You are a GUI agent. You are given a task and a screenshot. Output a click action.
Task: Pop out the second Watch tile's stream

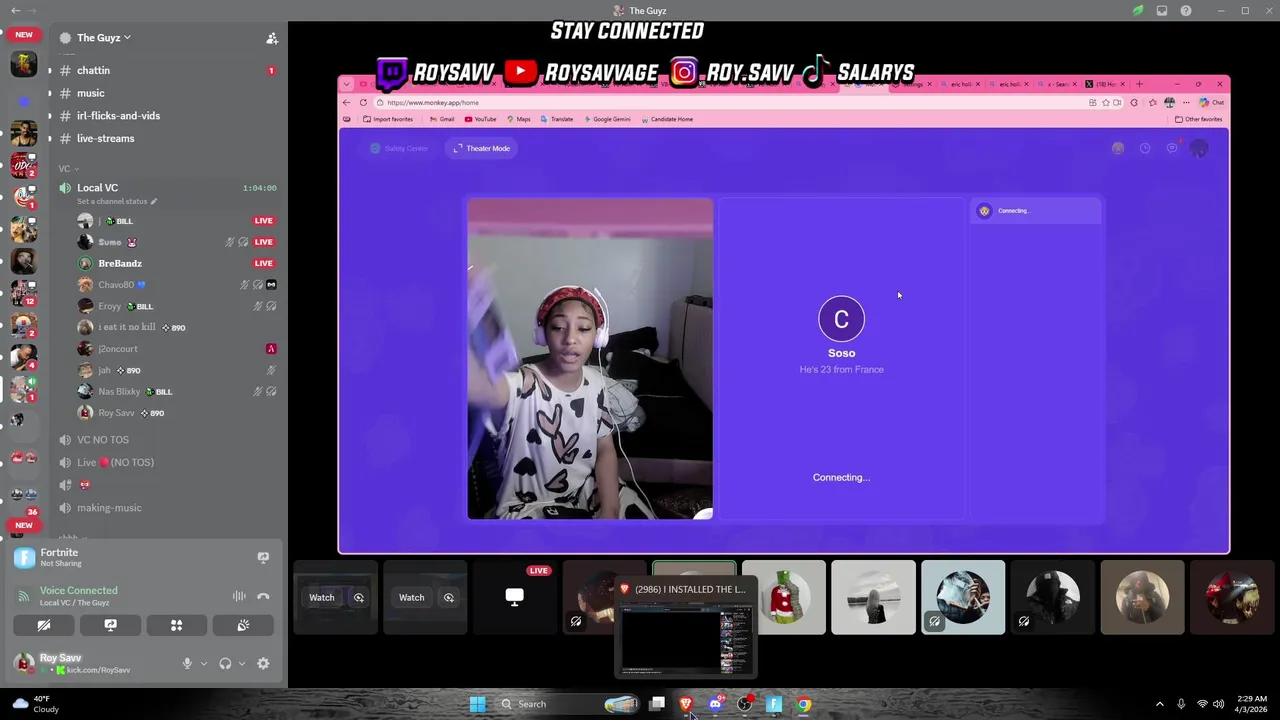point(449,598)
